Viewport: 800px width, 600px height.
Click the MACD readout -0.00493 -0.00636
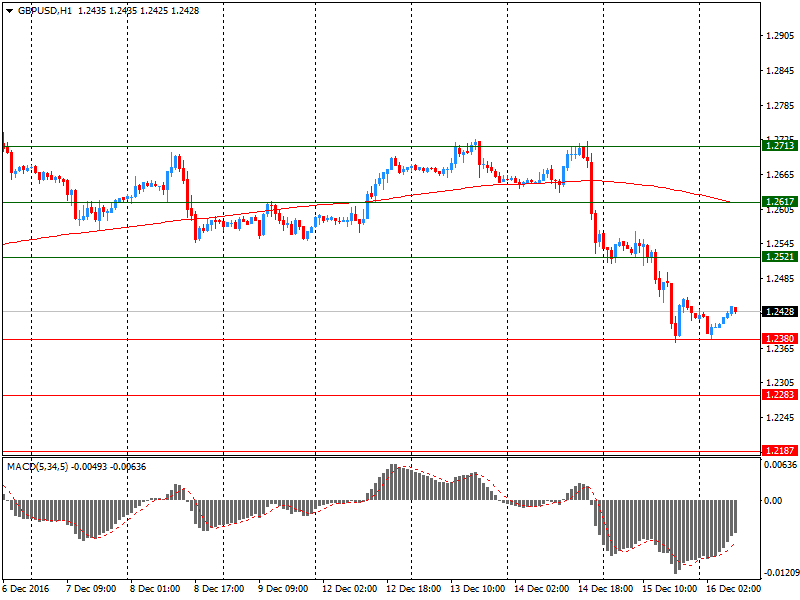coord(109,467)
